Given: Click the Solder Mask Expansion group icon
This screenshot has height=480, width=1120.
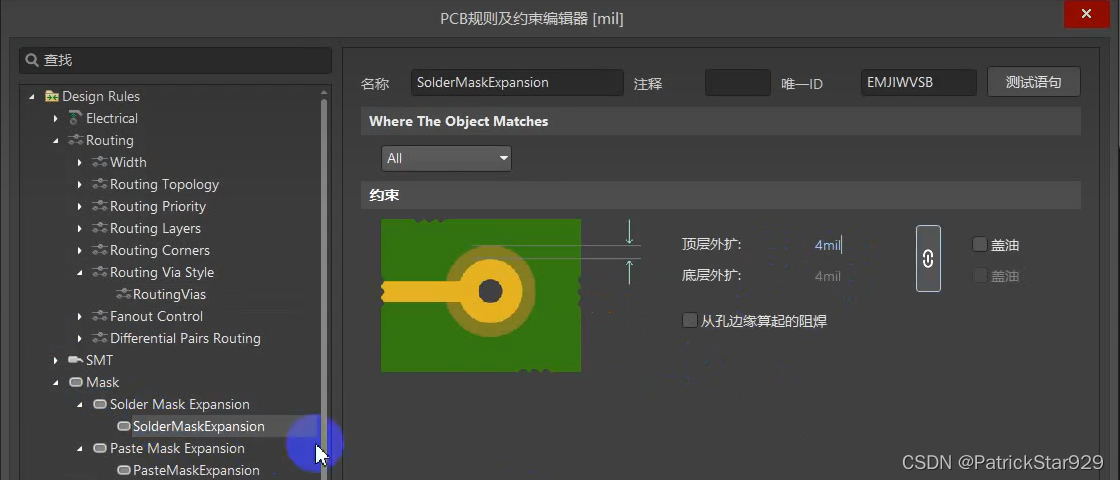Looking at the screenshot, I should coord(99,404).
